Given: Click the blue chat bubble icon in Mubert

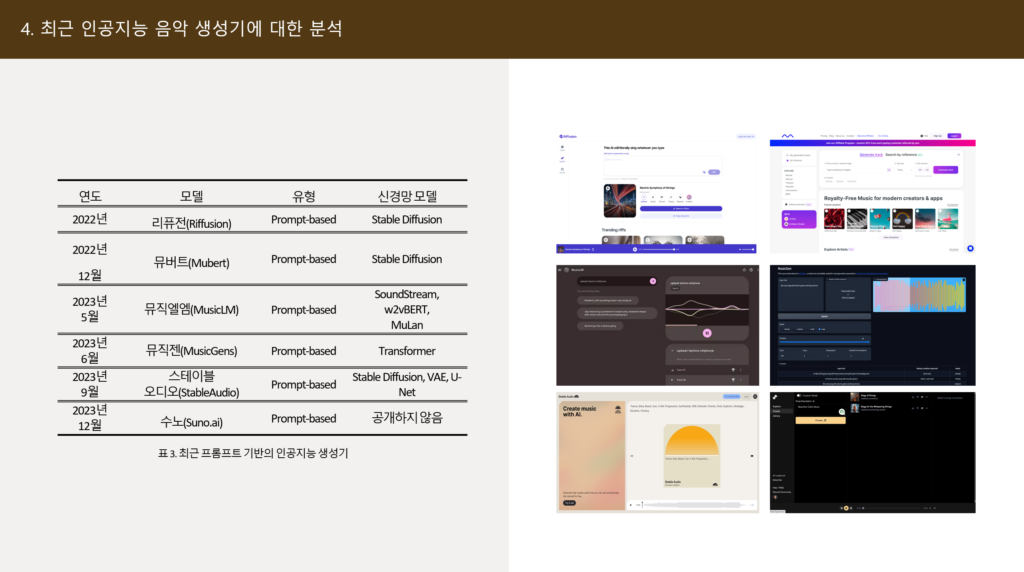Looking at the screenshot, I should pos(969,248).
